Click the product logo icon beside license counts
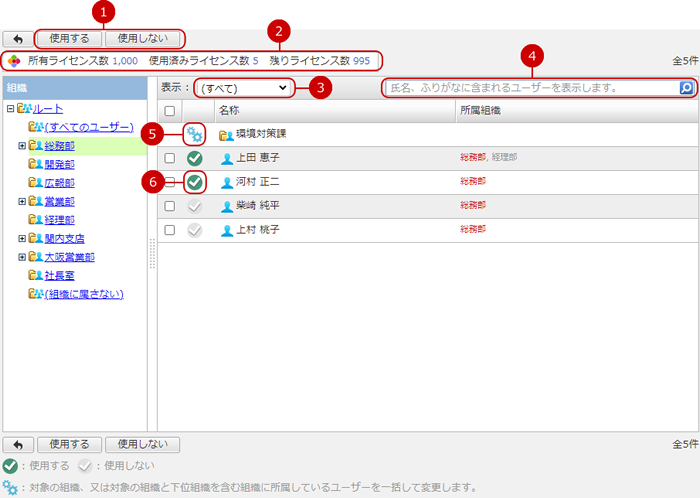This screenshot has width=700, height=498. (x=14, y=61)
